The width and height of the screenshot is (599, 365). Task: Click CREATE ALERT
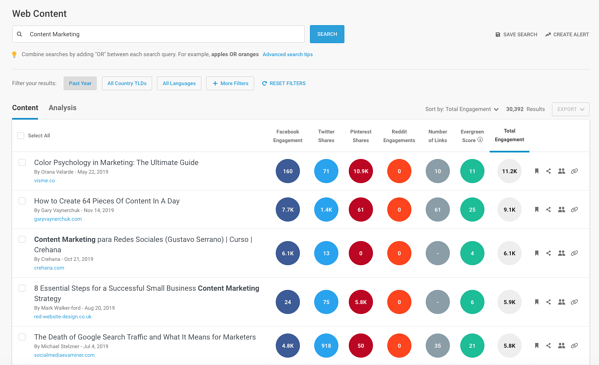[x=567, y=34]
